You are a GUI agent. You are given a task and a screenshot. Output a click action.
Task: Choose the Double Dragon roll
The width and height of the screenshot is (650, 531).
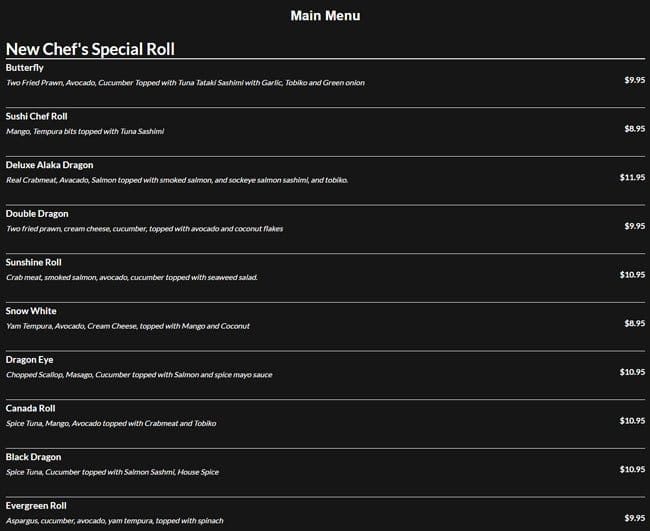tap(37, 214)
